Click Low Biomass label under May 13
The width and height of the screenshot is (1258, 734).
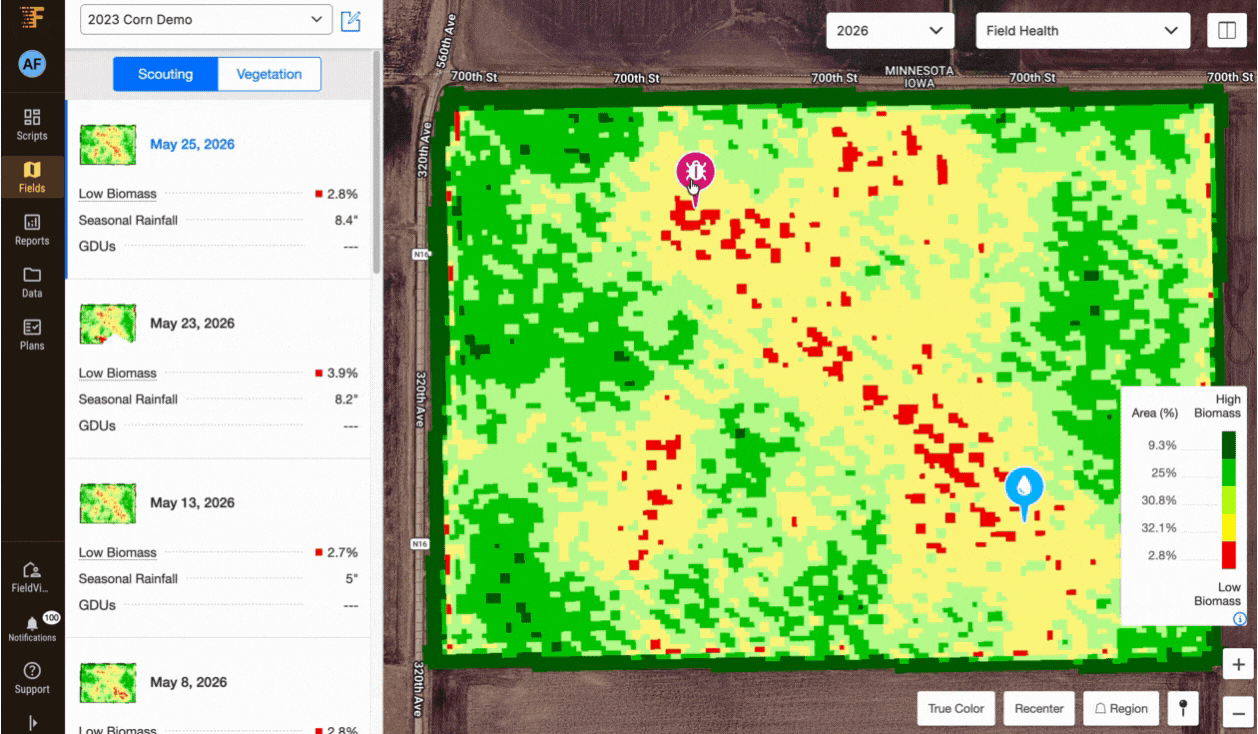(x=118, y=552)
